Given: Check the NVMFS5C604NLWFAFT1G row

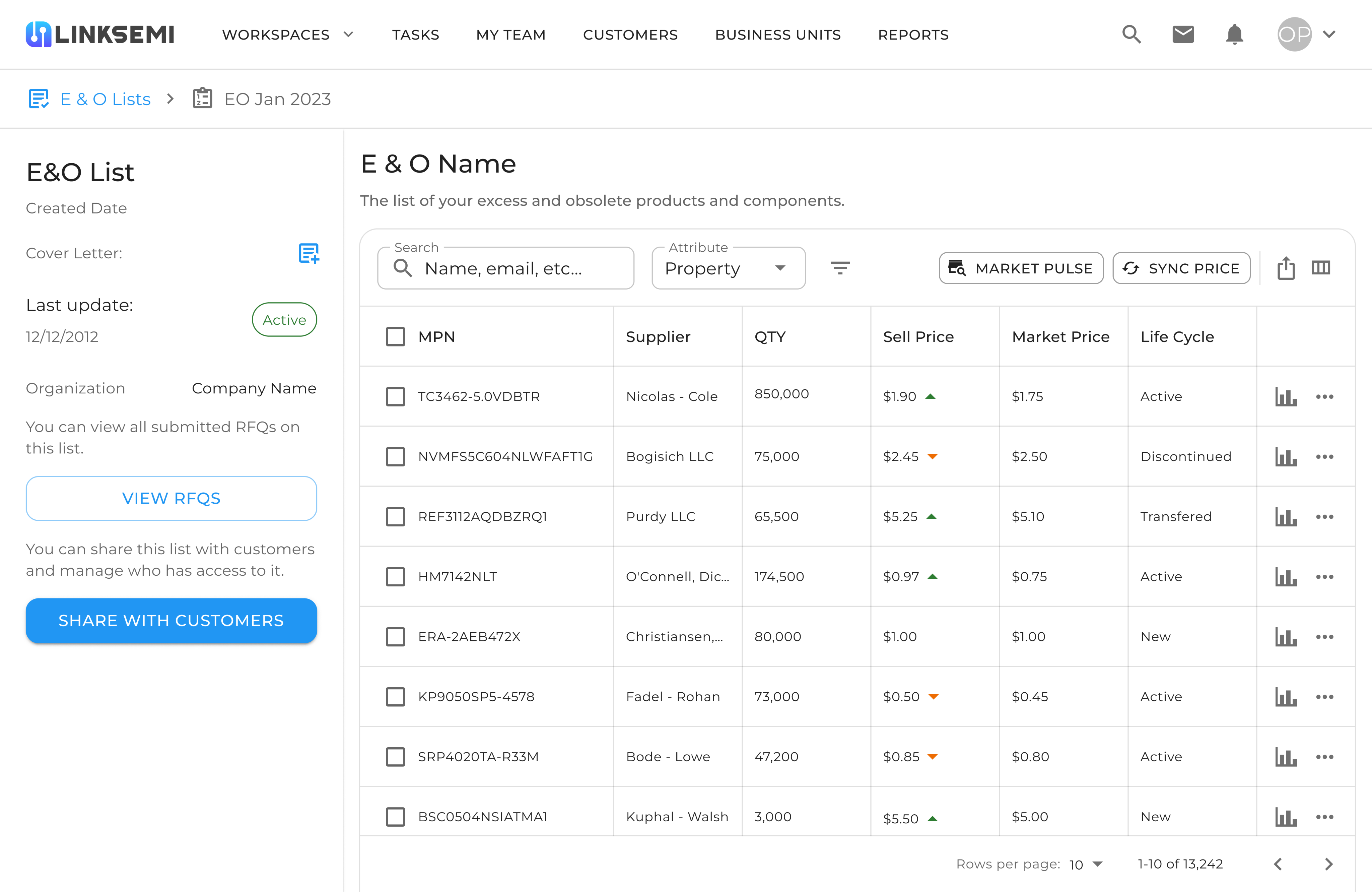Looking at the screenshot, I should (x=396, y=457).
